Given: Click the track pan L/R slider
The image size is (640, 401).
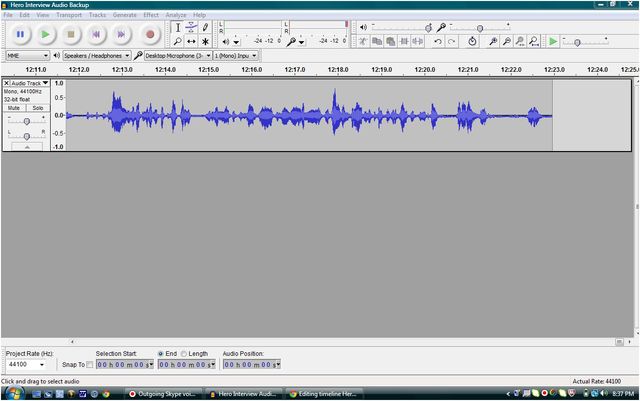Looking at the screenshot, I should coord(27,136).
